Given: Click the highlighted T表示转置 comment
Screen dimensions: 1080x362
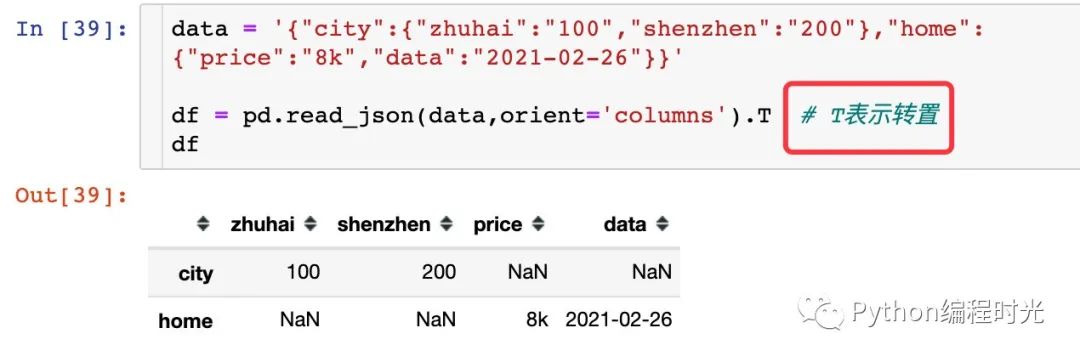Looking at the screenshot, I should [x=869, y=116].
